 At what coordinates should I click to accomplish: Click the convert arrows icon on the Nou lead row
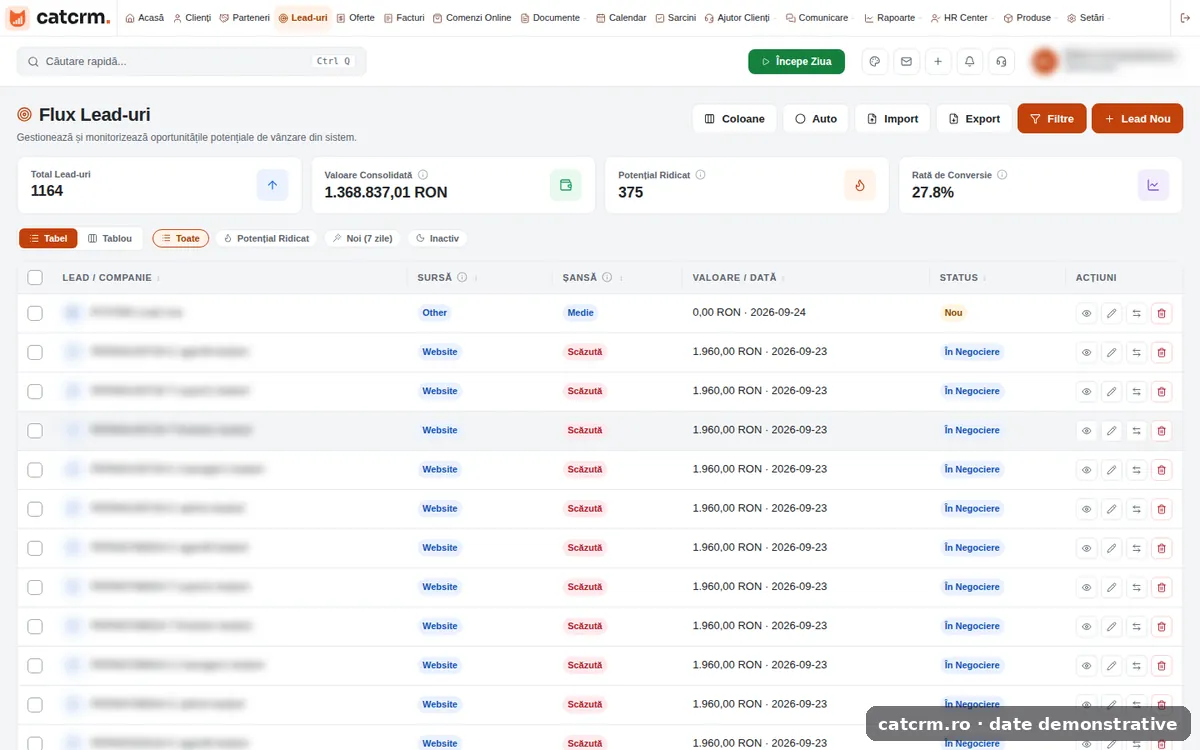click(x=1137, y=313)
